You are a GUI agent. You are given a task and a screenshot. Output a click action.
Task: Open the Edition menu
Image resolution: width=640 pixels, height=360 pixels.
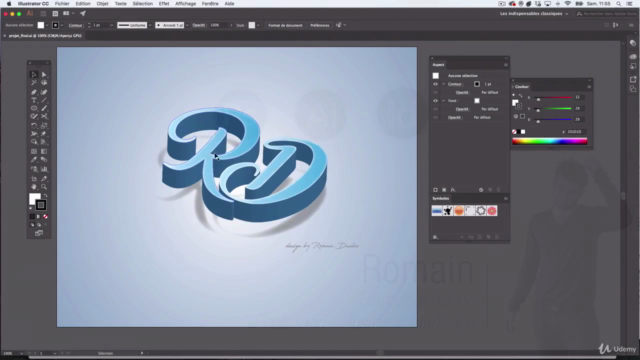pyautogui.click(x=83, y=4)
